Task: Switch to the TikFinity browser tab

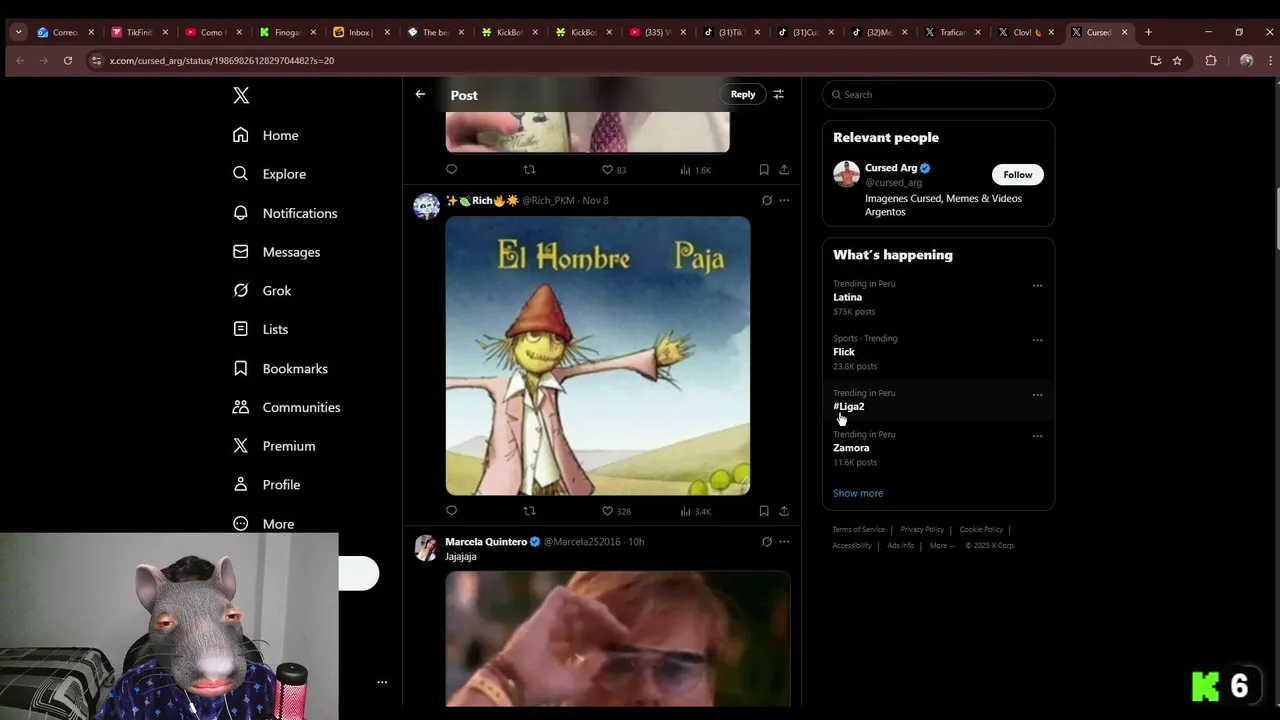Action: pyautogui.click(x=139, y=32)
